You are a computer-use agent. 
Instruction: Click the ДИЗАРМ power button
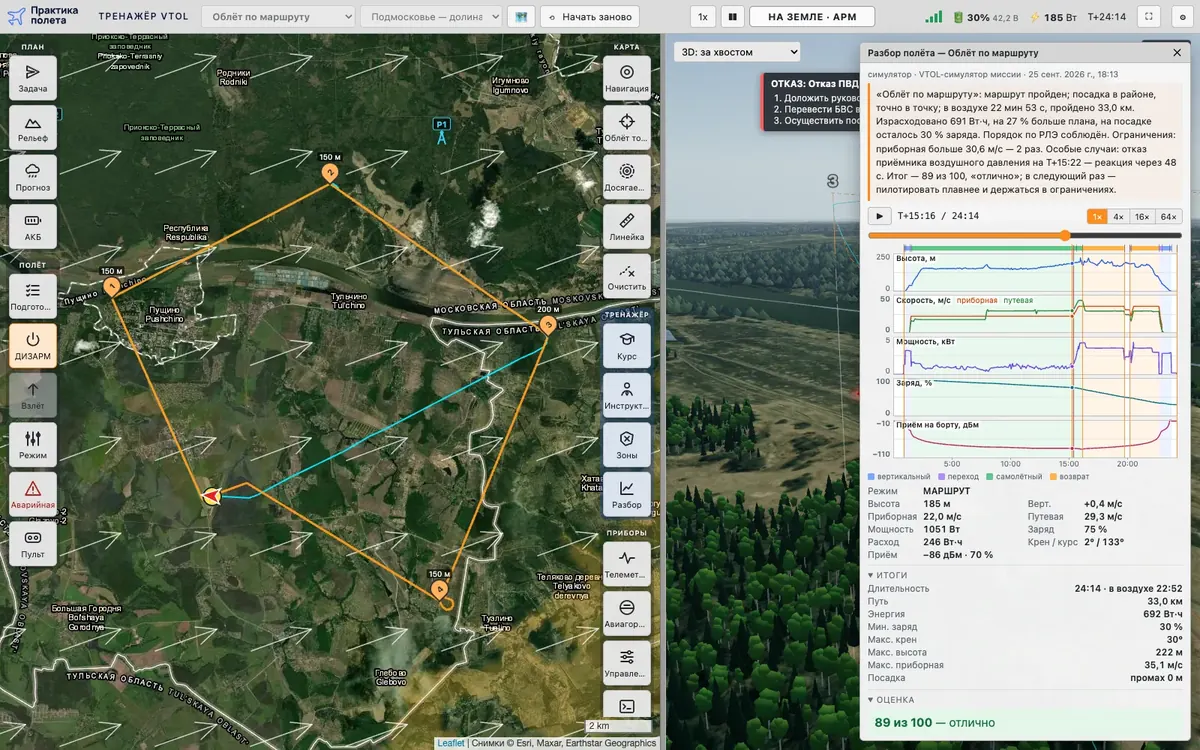click(33, 347)
